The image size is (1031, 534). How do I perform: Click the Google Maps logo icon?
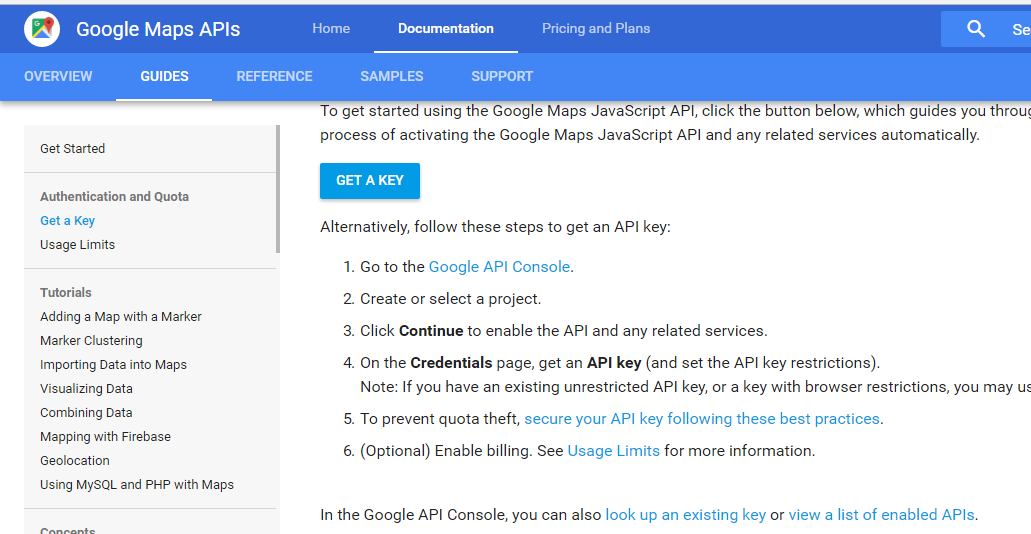click(42, 29)
